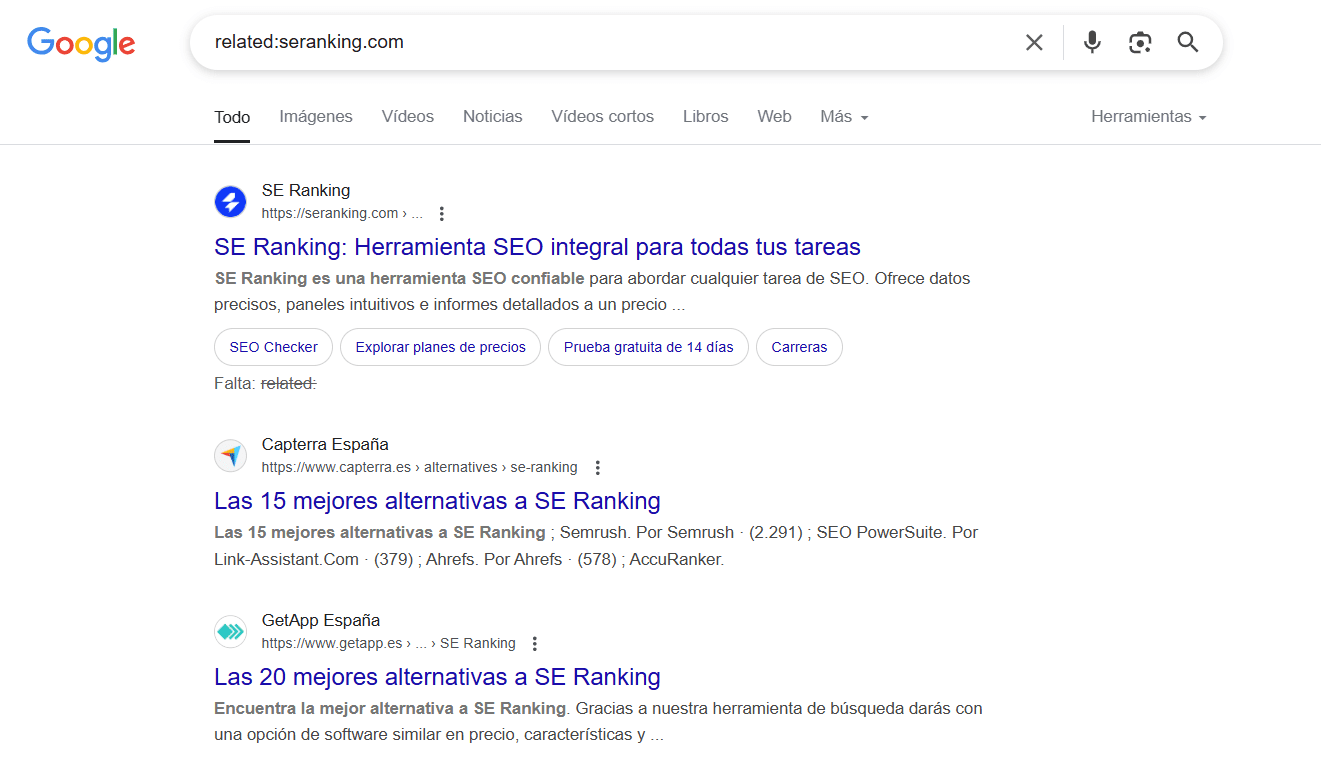This screenshot has height=757, width=1321.
Task: Click the SE Ranking favicon
Action: tap(230, 201)
